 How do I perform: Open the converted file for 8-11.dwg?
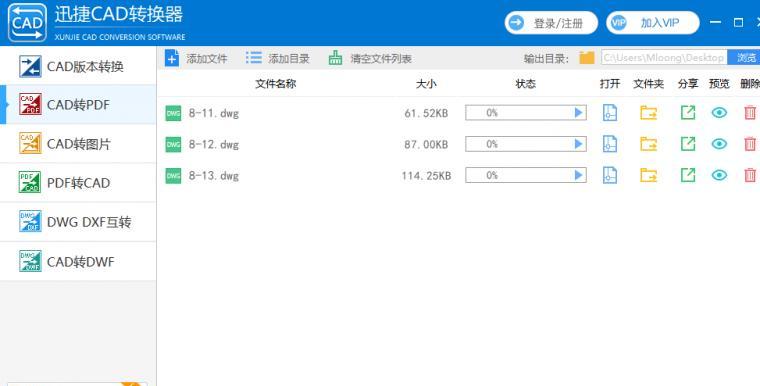(x=610, y=113)
